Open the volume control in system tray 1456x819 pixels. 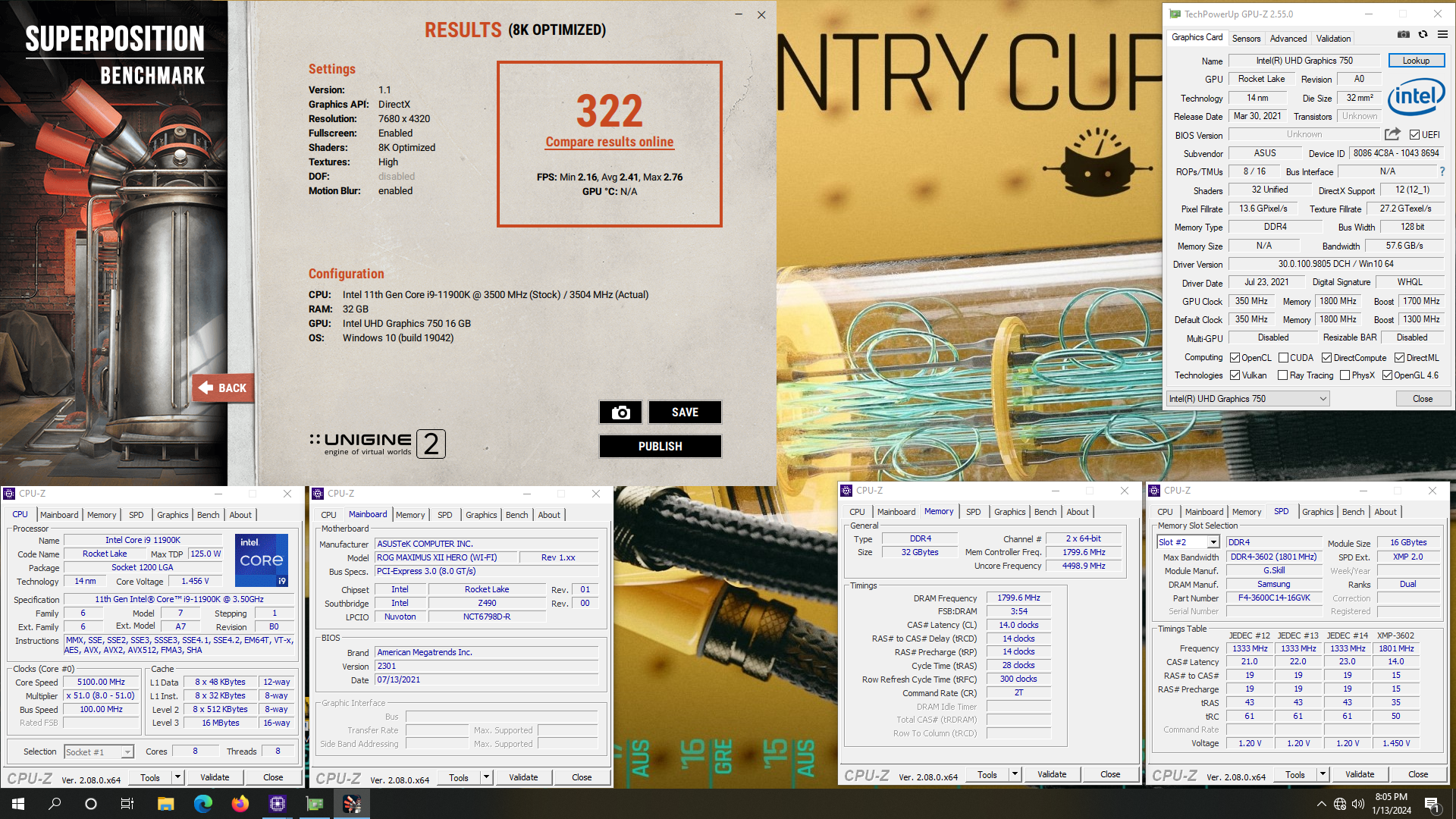(1358, 804)
